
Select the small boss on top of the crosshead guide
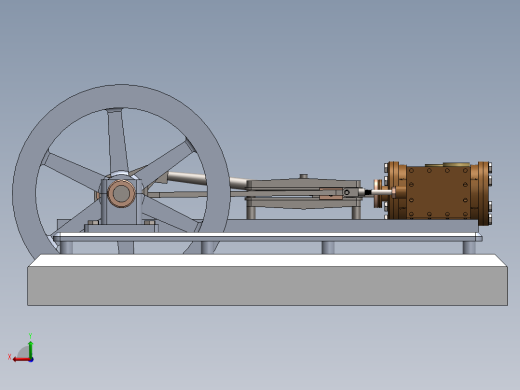[303, 176]
